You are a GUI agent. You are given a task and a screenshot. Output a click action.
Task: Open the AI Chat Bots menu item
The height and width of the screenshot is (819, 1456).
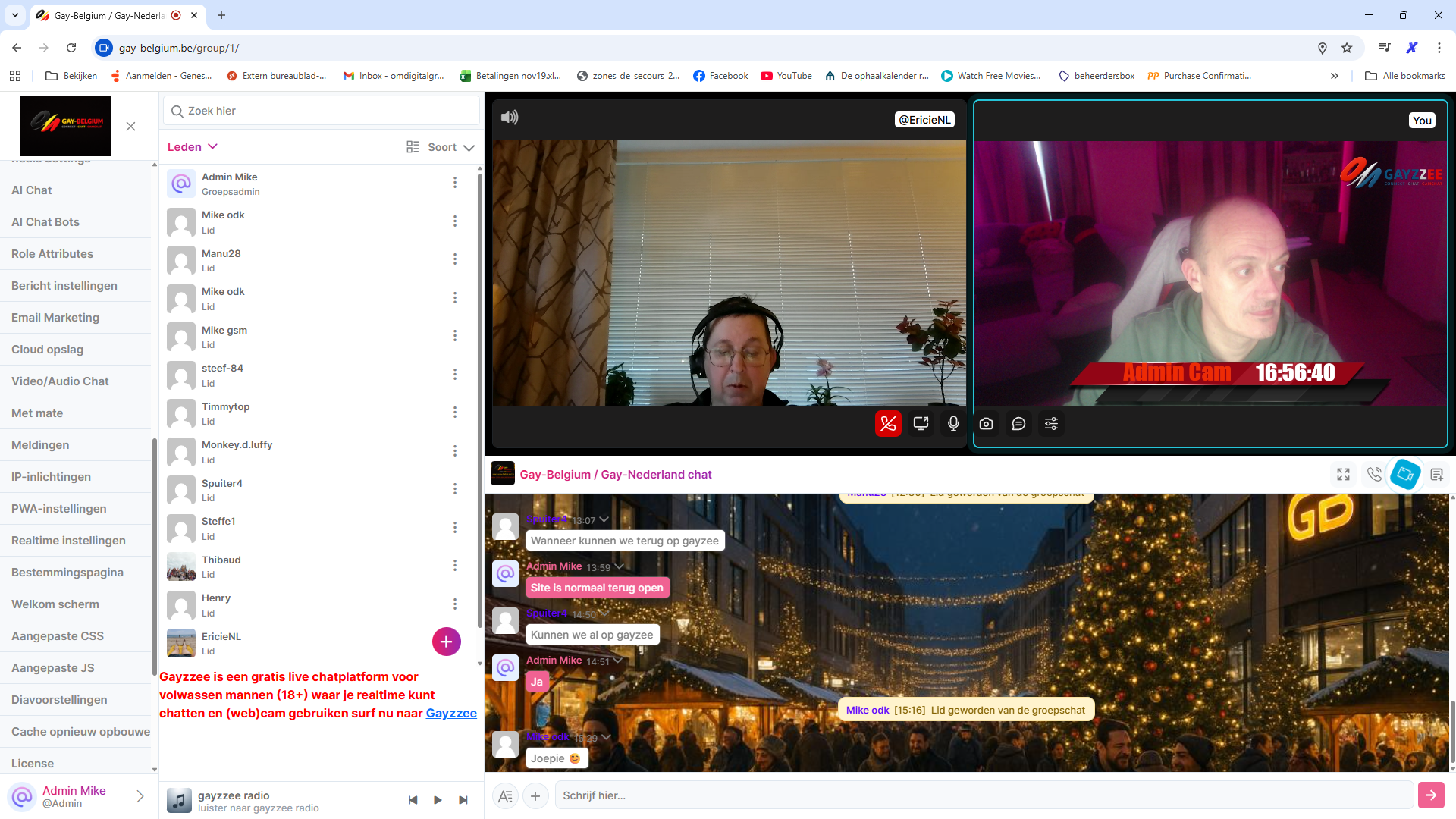[45, 222]
